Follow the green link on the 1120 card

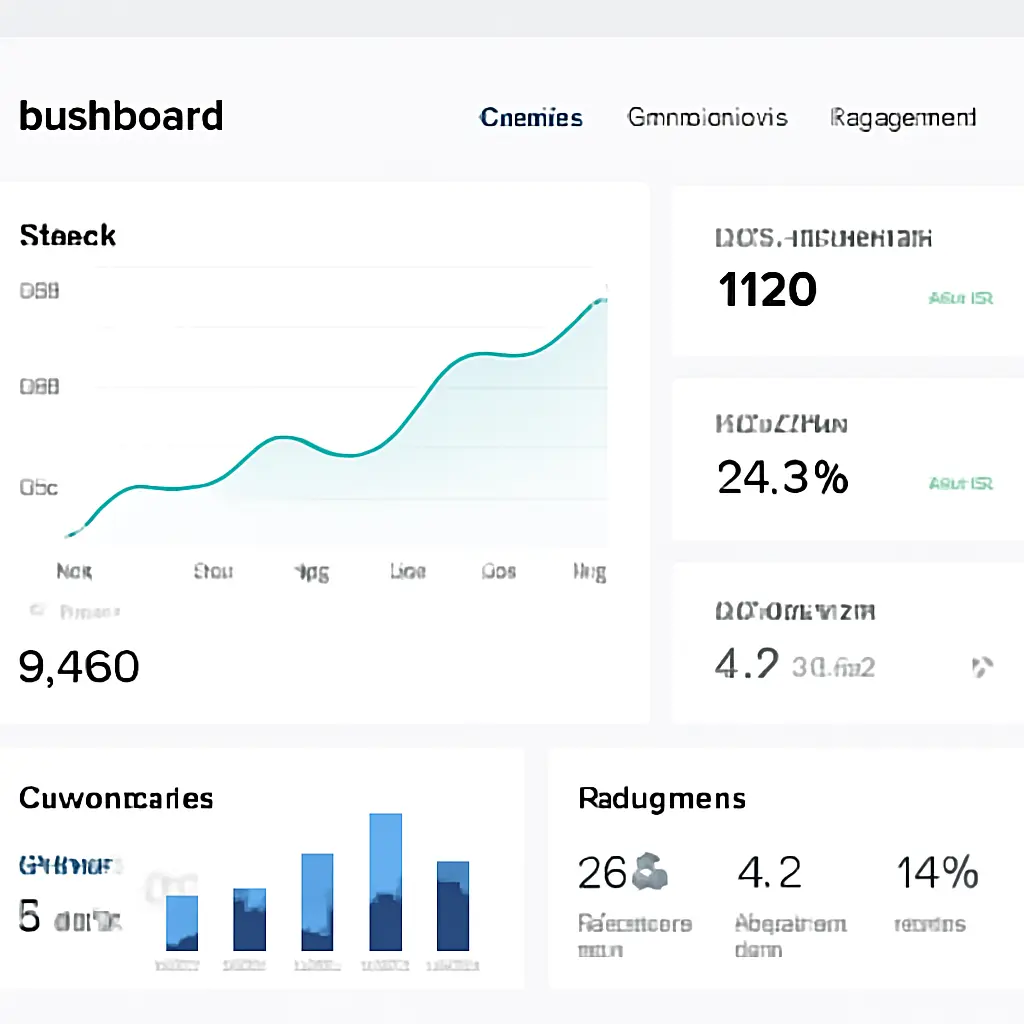[961, 297]
